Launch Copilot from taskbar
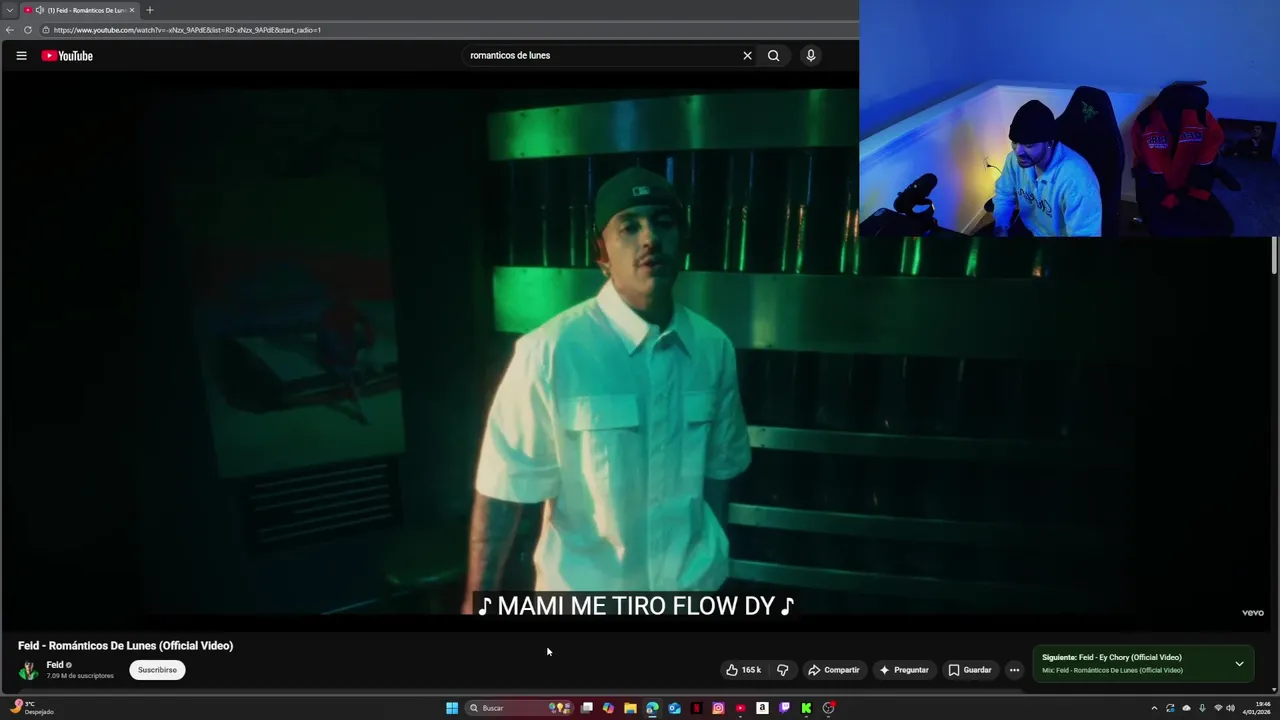Viewport: 1280px width, 720px height. coord(608,708)
